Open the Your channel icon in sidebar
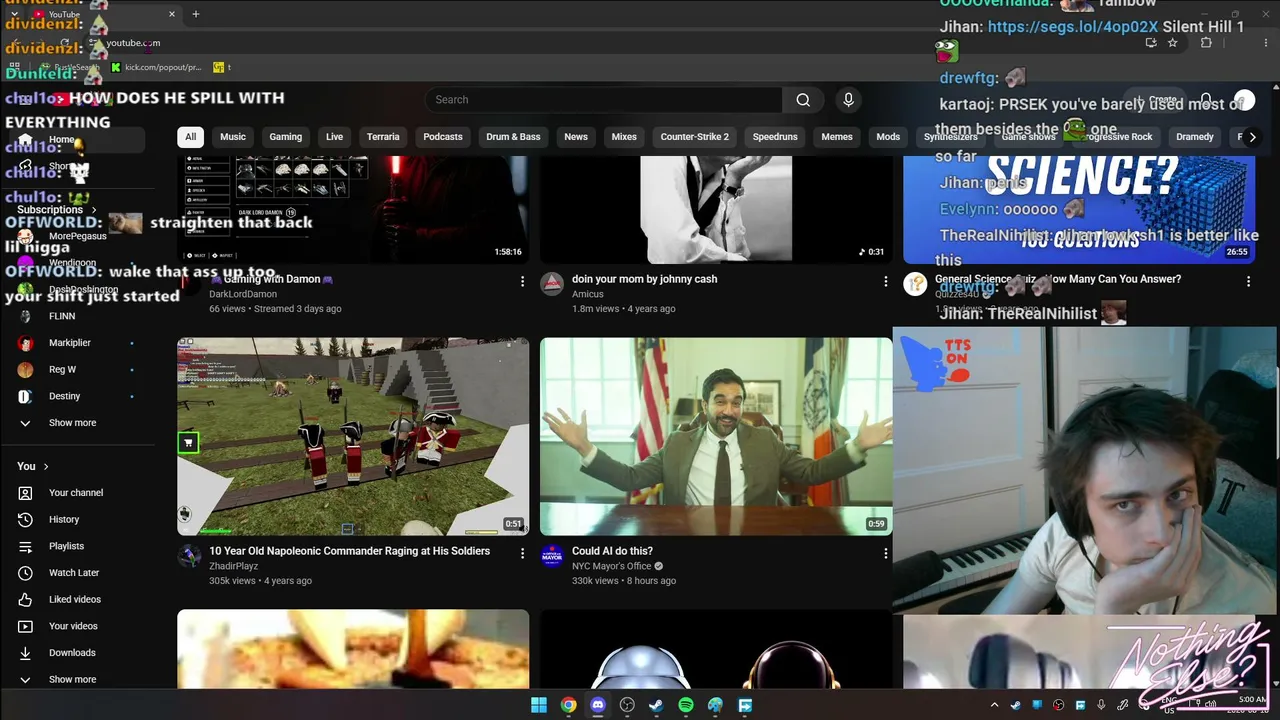The image size is (1280, 720). (x=26, y=493)
